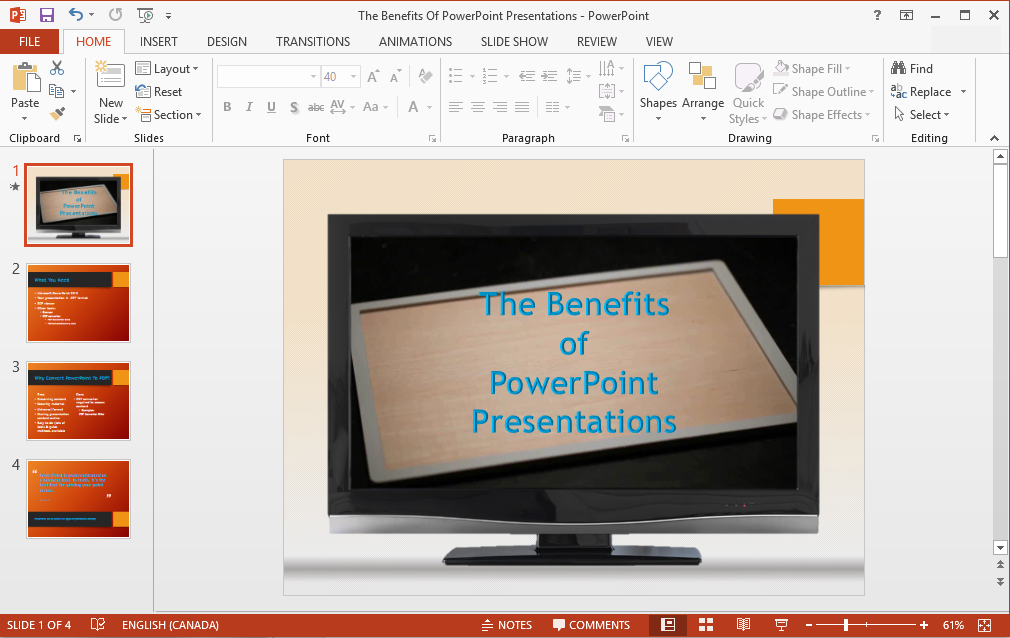
Task: Click the New Slide icon
Action: (110, 75)
